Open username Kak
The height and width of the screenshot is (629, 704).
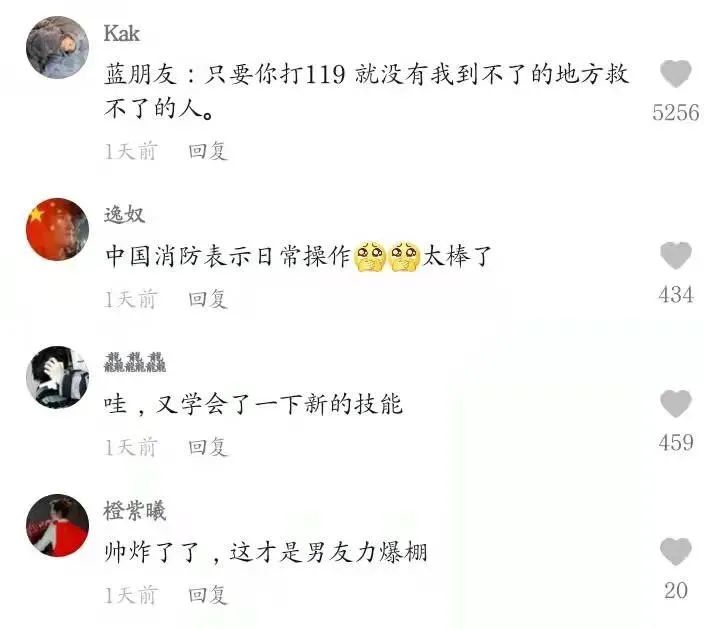[122, 33]
